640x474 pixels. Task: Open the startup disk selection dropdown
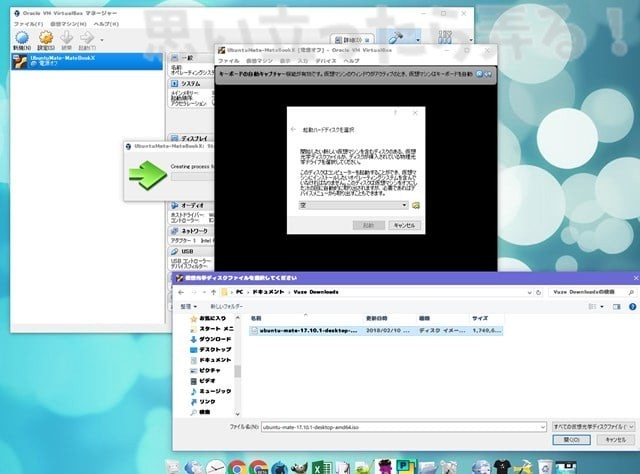pyautogui.click(x=404, y=205)
